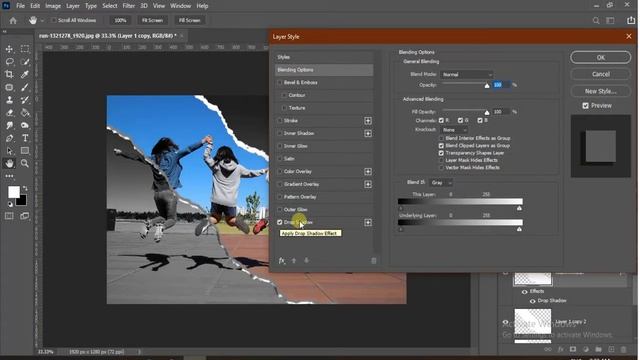Screen dimensions: 640x360
Task: Open the search icon at top right
Action: point(596,20)
